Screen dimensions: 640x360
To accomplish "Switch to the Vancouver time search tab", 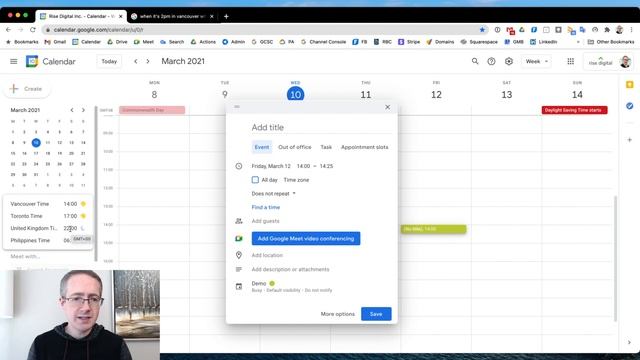I will tap(171, 16).
